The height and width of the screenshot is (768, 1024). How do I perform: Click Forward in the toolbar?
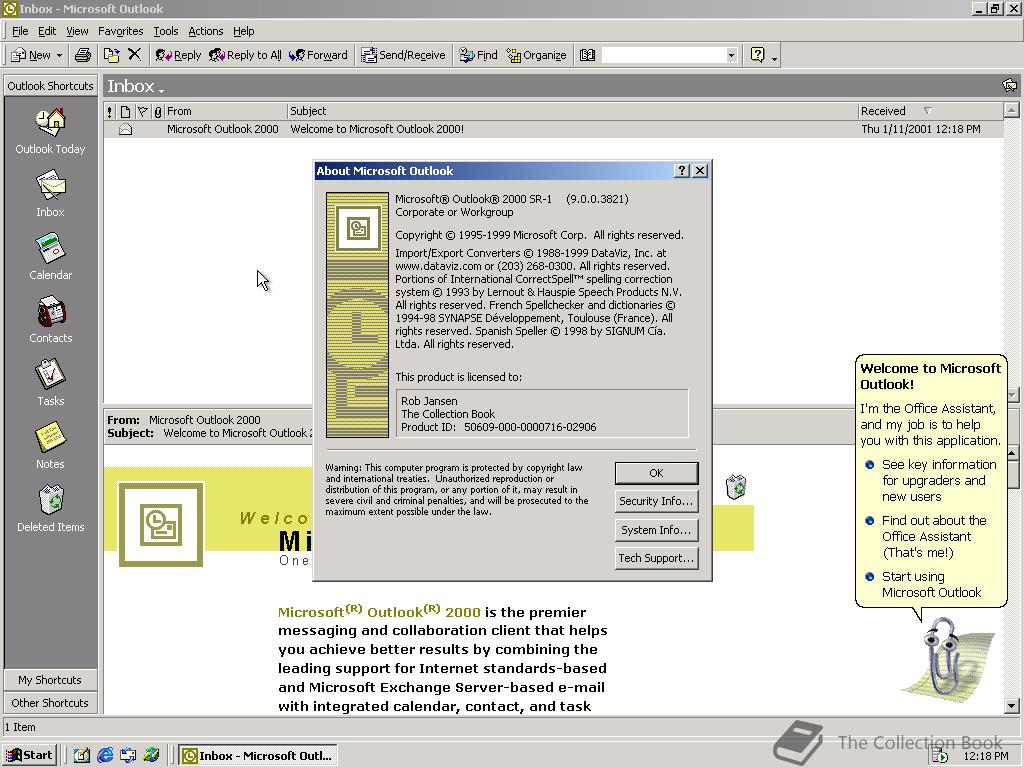pos(318,55)
